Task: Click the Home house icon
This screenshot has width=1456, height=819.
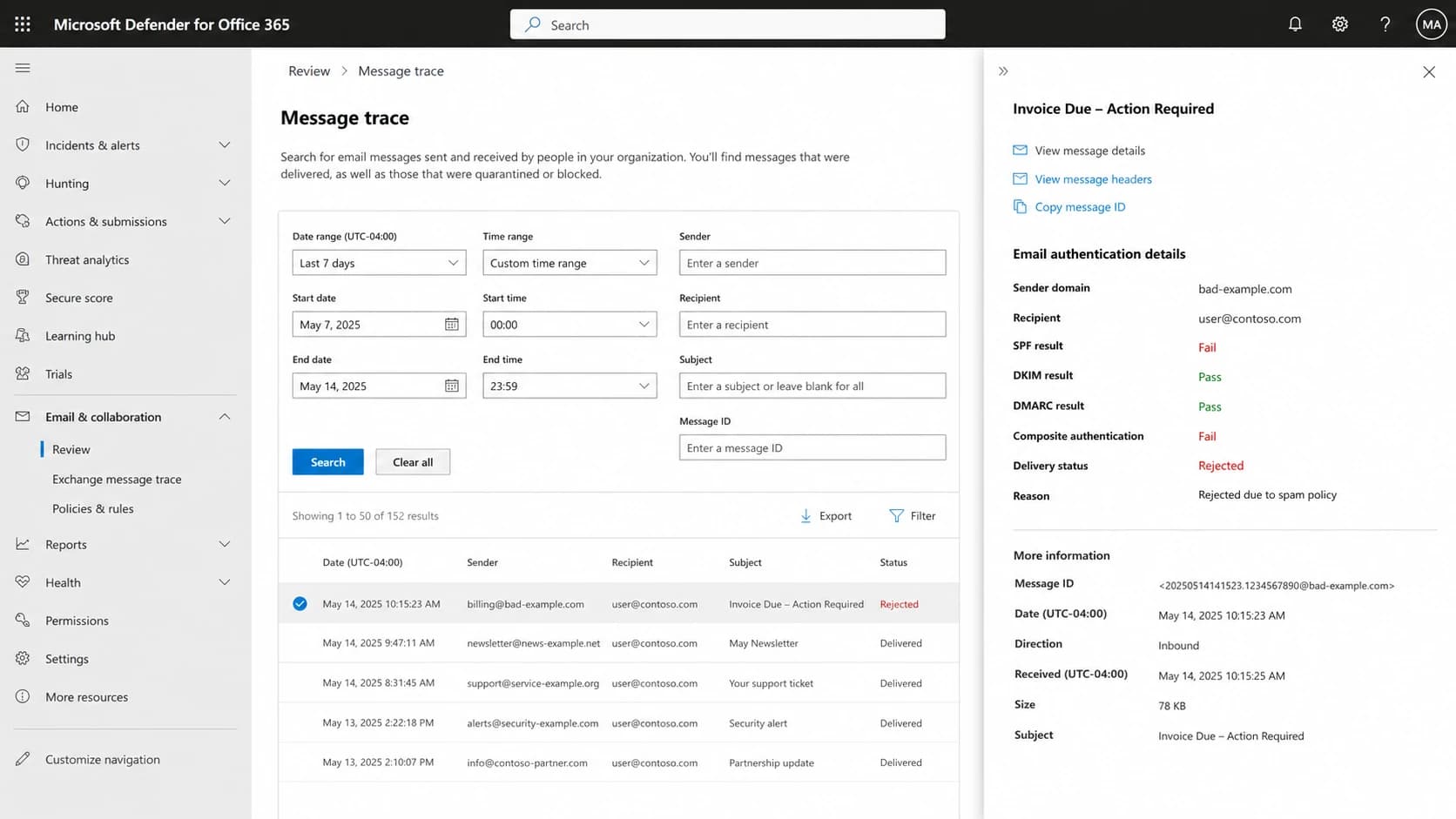Action: [x=23, y=106]
